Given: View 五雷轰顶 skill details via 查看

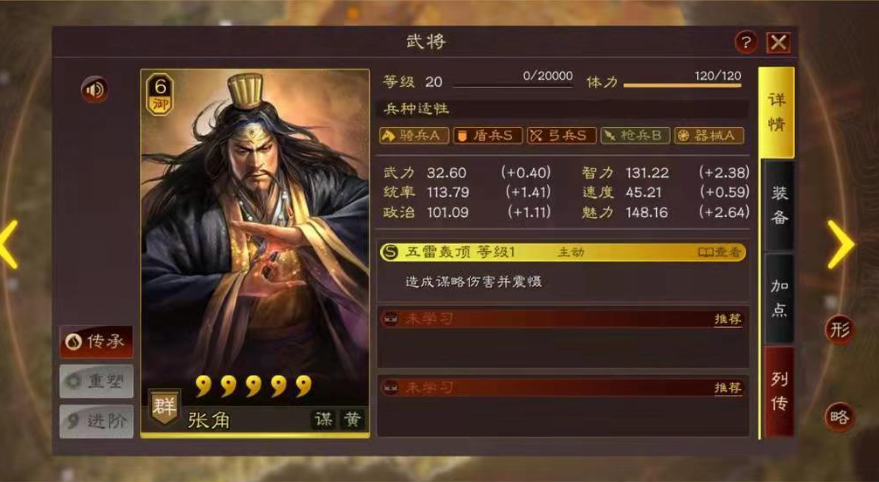Looking at the screenshot, I should pyautogui.click(x=719, y=252).
